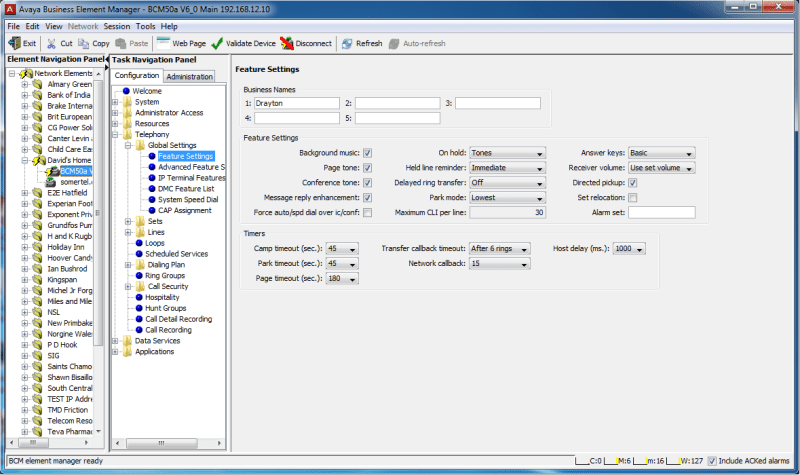The image size is (800, 475).
Task: Open the Edit menu
Action: coord(32,27)
